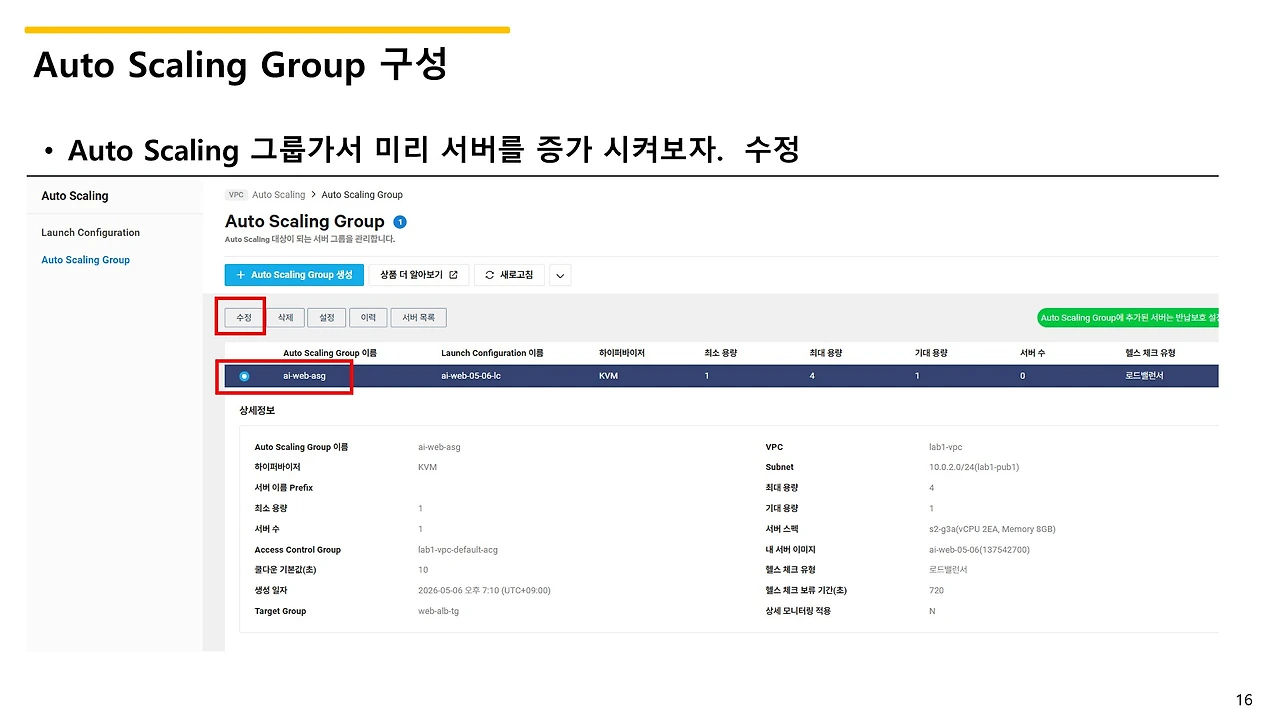The width and height of the screenshot is (1280, 720).
Task: Click the KVM cell in selected row
Action: coord(609,376)
